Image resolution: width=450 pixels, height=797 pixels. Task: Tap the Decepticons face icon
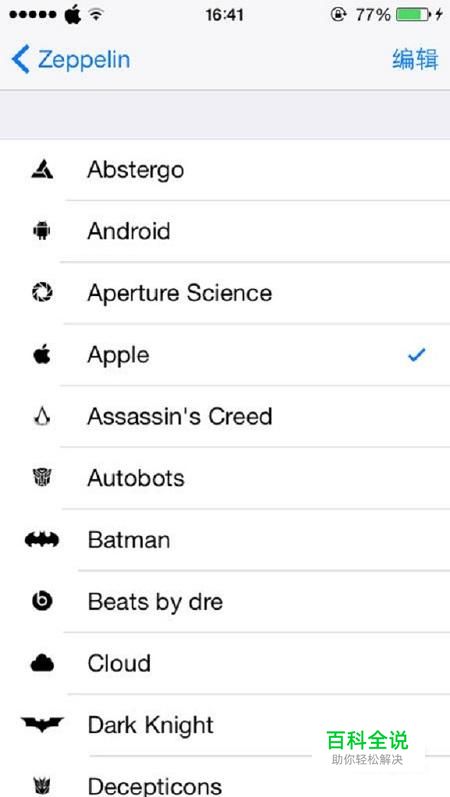(42, 786)
